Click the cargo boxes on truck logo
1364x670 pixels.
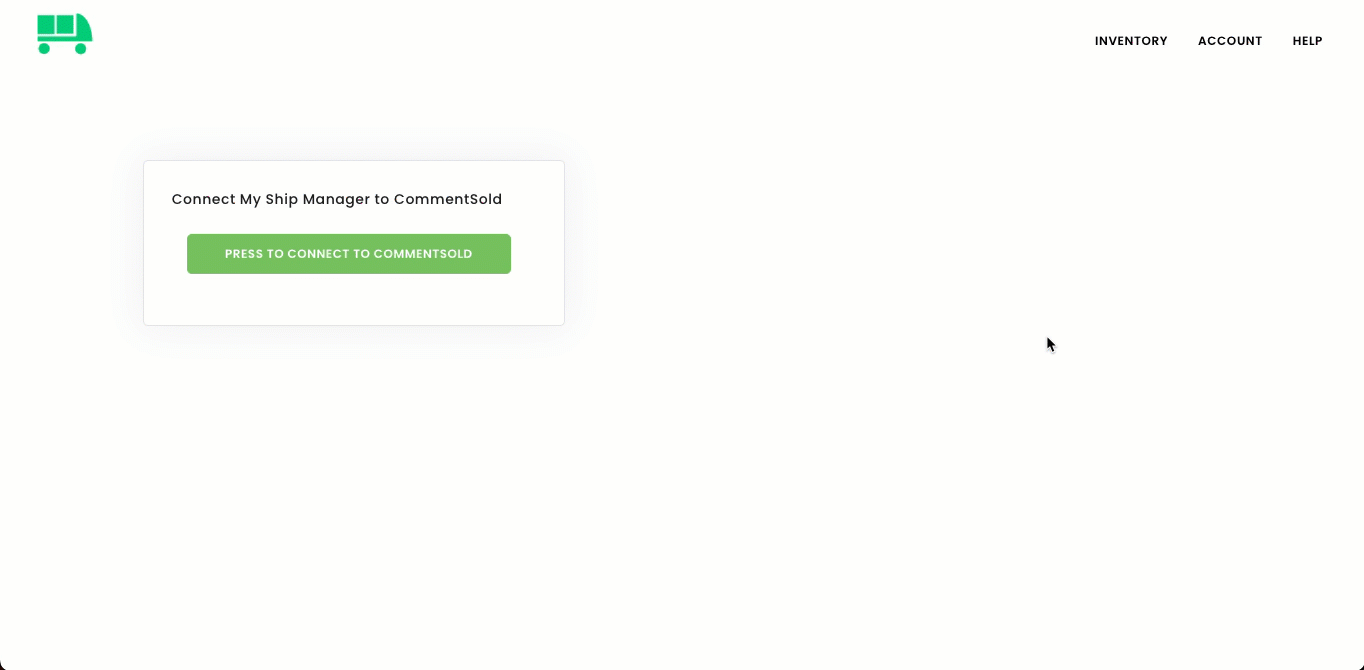coord(56,25)
